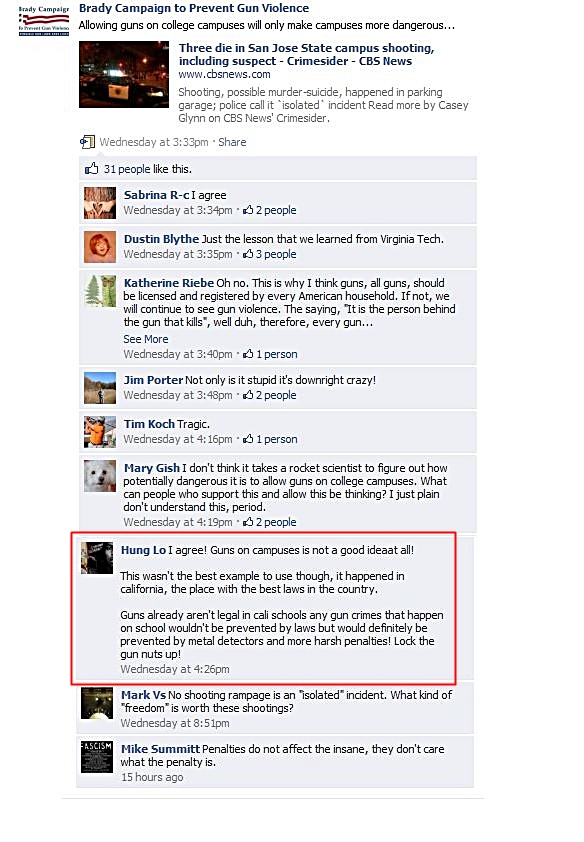The image size is (584, 842).
Task: View the 2 people who liked Mary Gish's comment
Action: pyautogui.click(x=270, y=522)
